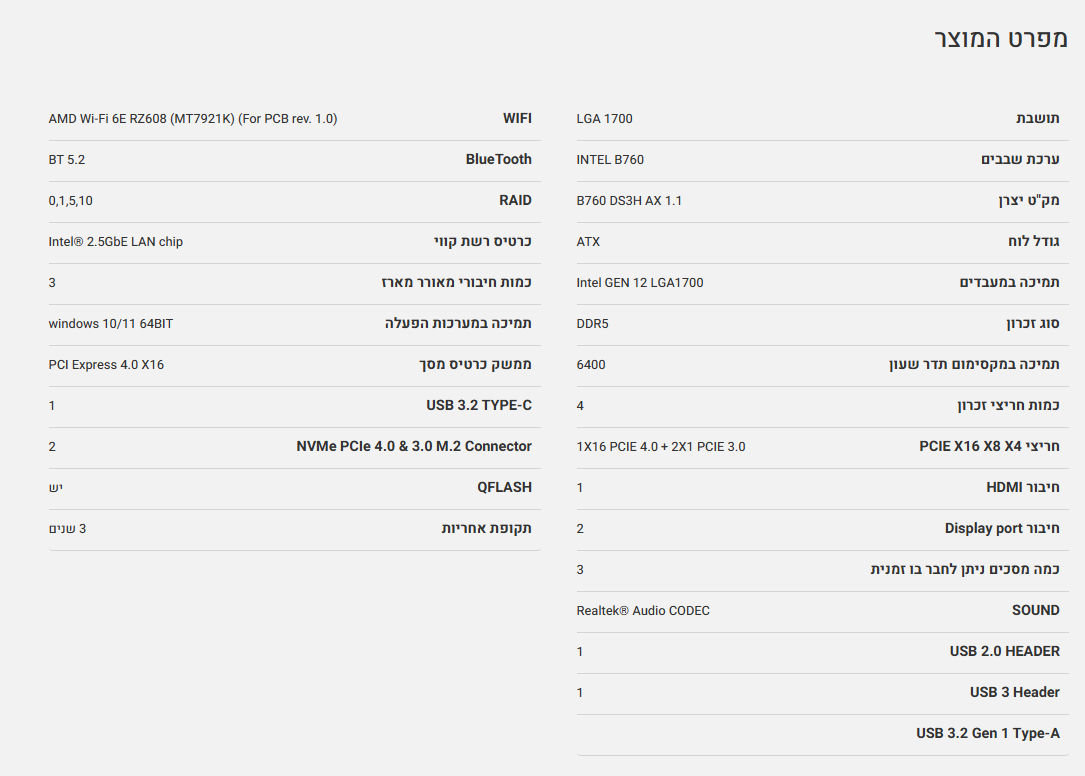Select the INTEL B760 chipset value

tap(610, 160)
